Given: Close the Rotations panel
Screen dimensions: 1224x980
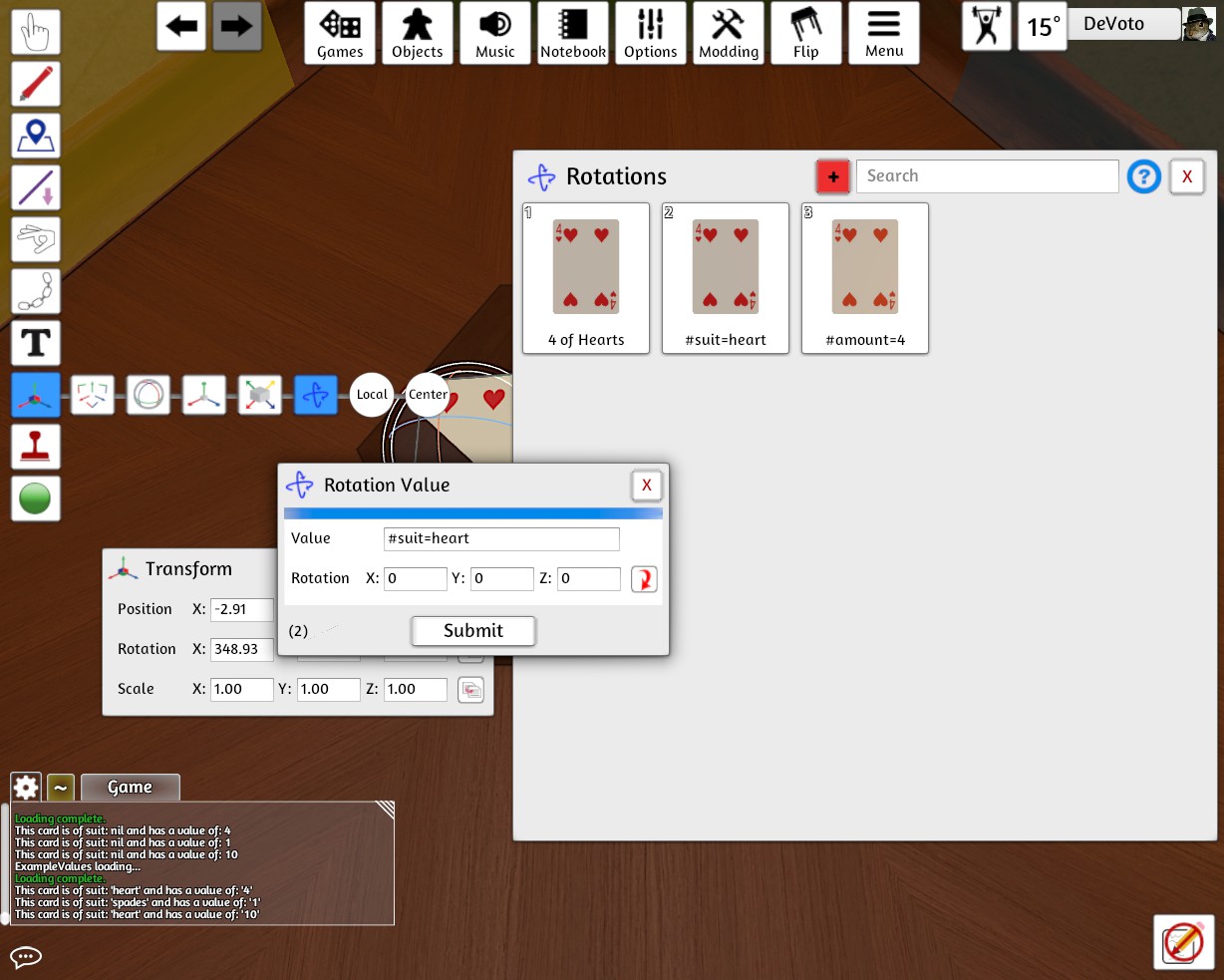Looking at the screenshot, I should coord(1187,176).
